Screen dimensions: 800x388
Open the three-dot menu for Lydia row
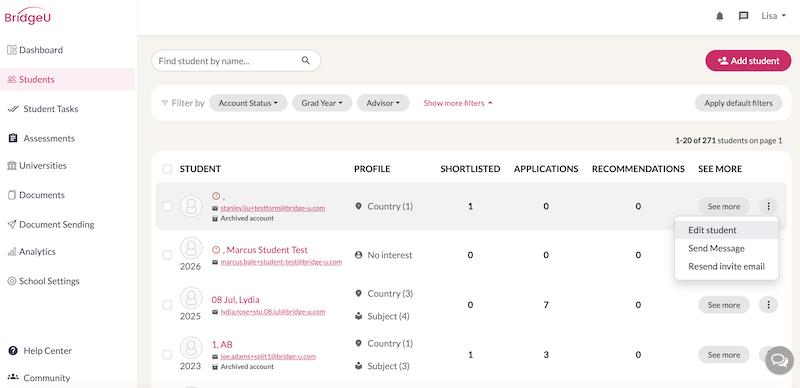click(768, 305)
